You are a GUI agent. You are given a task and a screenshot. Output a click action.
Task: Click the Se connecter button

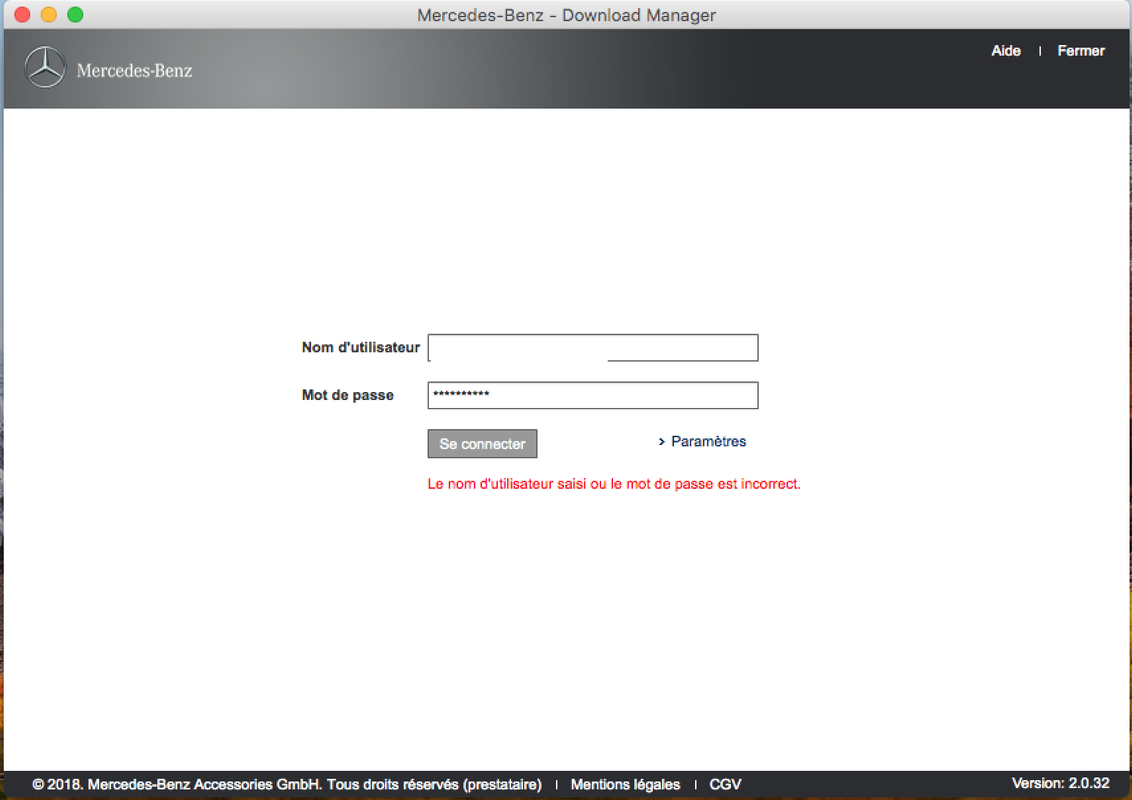coord(482,443)
